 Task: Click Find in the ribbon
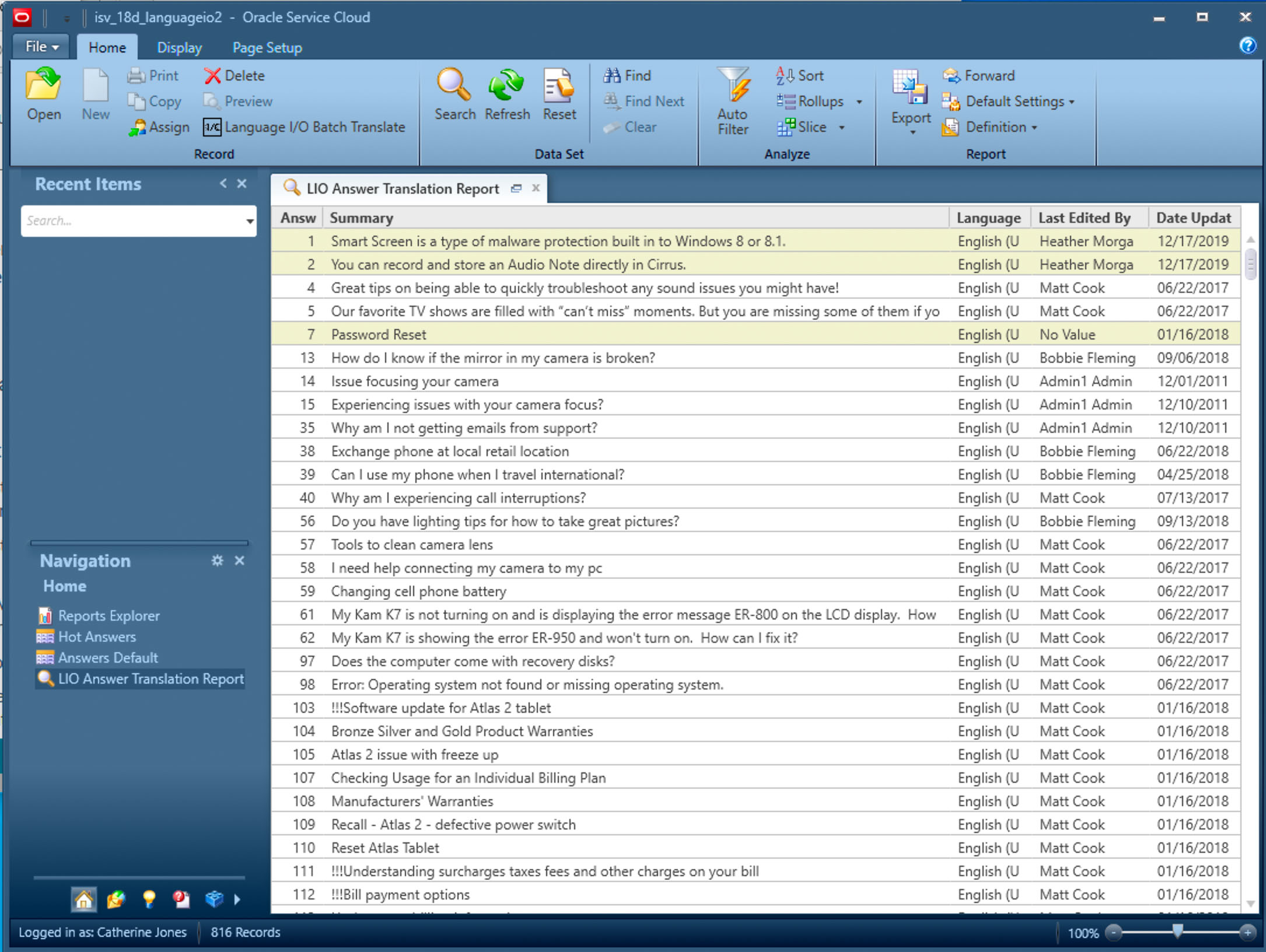point(628,76)
